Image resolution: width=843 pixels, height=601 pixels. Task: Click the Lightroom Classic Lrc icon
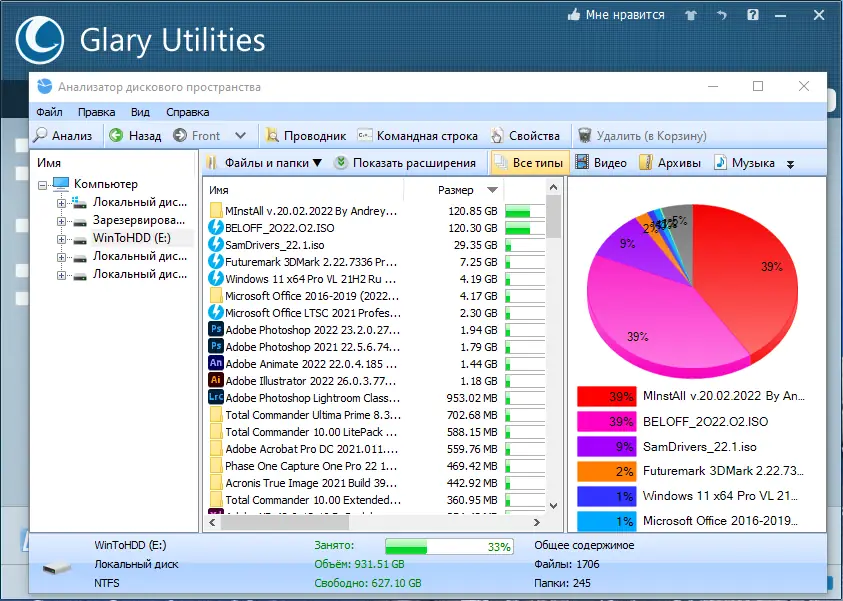[x=216, y=398]
